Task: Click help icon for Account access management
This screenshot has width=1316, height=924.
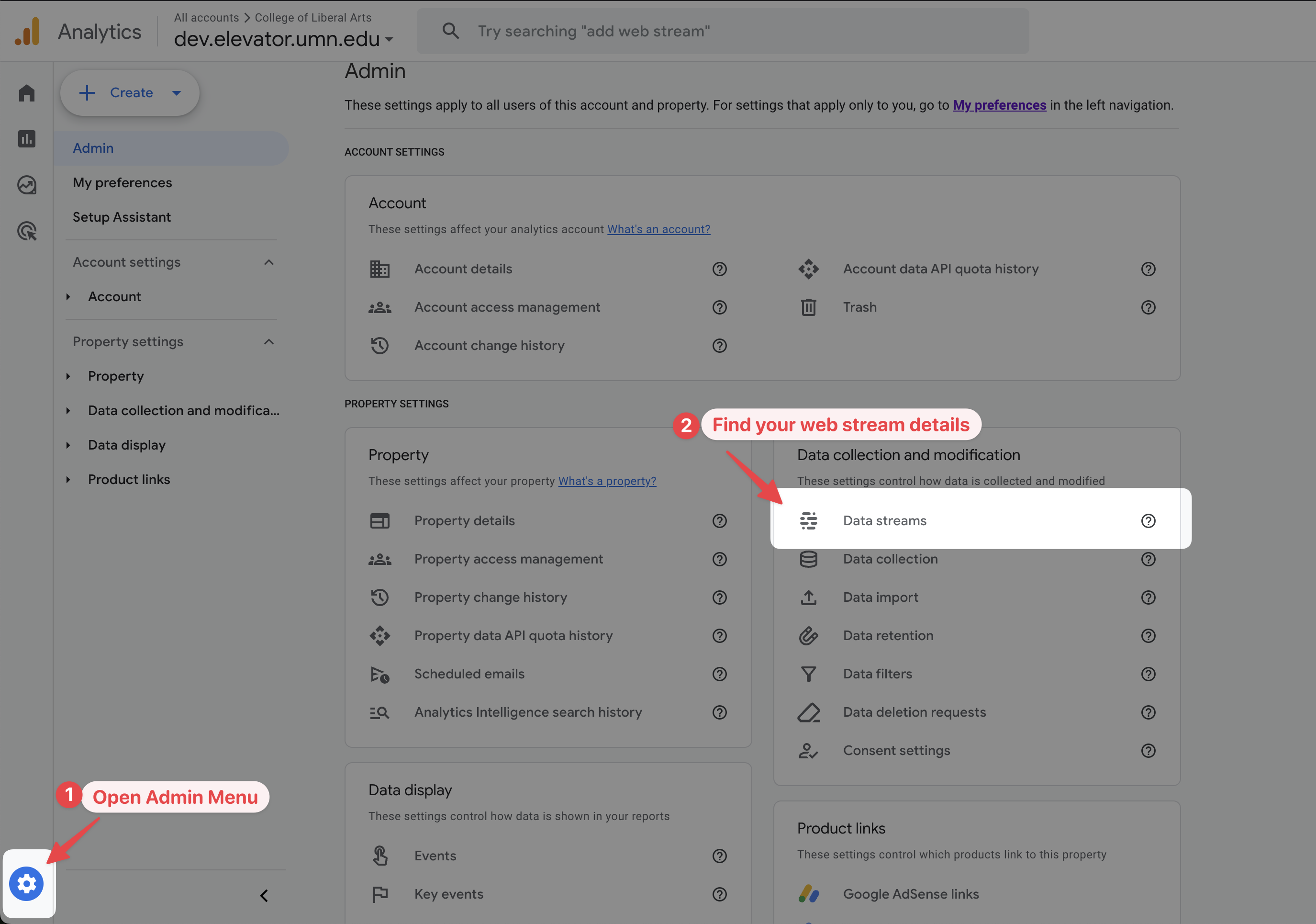Action: 719,307
